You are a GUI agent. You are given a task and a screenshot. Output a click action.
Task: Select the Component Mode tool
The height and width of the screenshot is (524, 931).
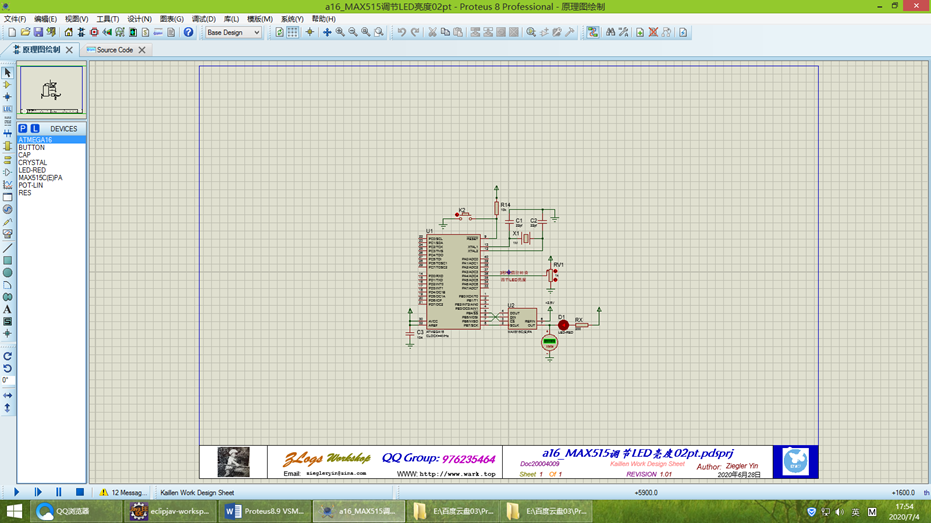tap(7, 85)
